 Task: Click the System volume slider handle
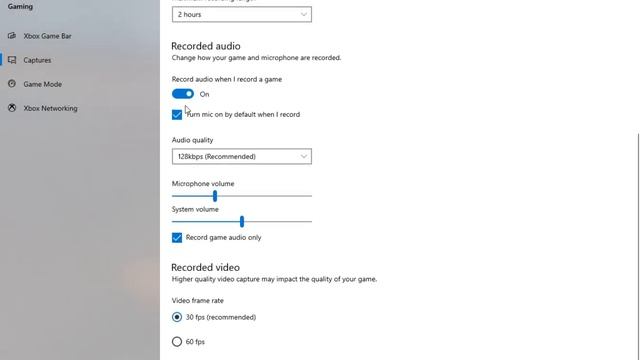pyautogui.click(x=242, y=222)
